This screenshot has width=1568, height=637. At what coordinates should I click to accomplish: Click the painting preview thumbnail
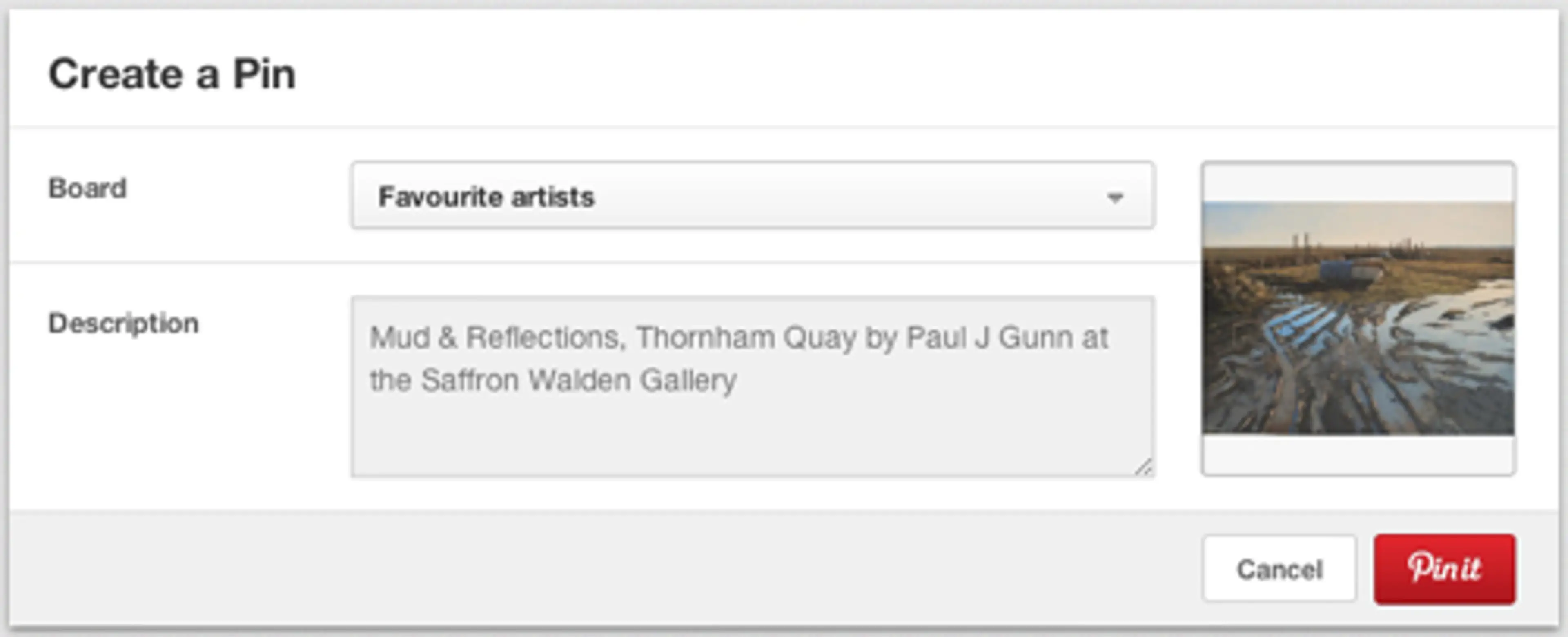(x=1357, y=318)
